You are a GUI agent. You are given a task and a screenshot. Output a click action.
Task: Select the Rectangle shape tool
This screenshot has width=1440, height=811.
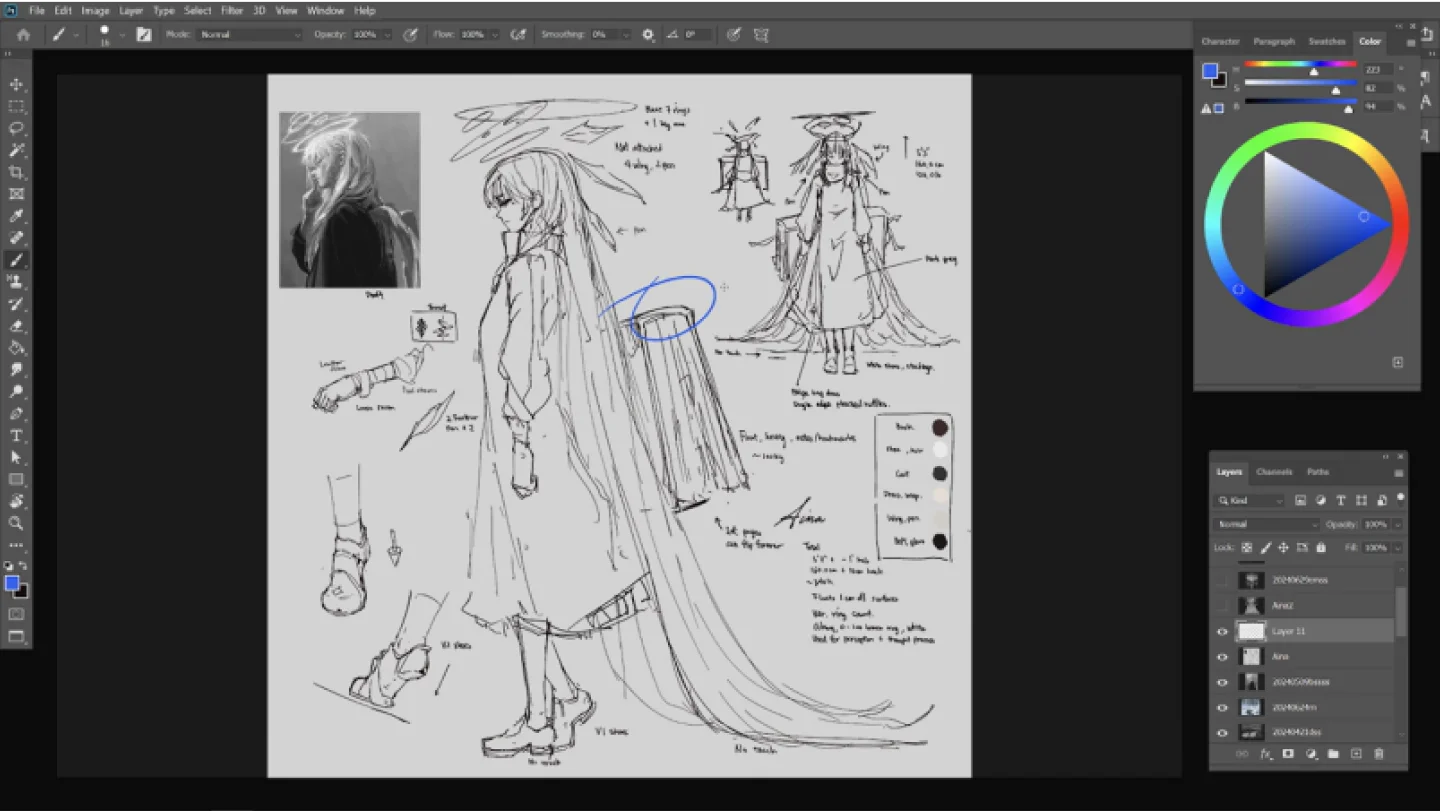coord(16,479)
